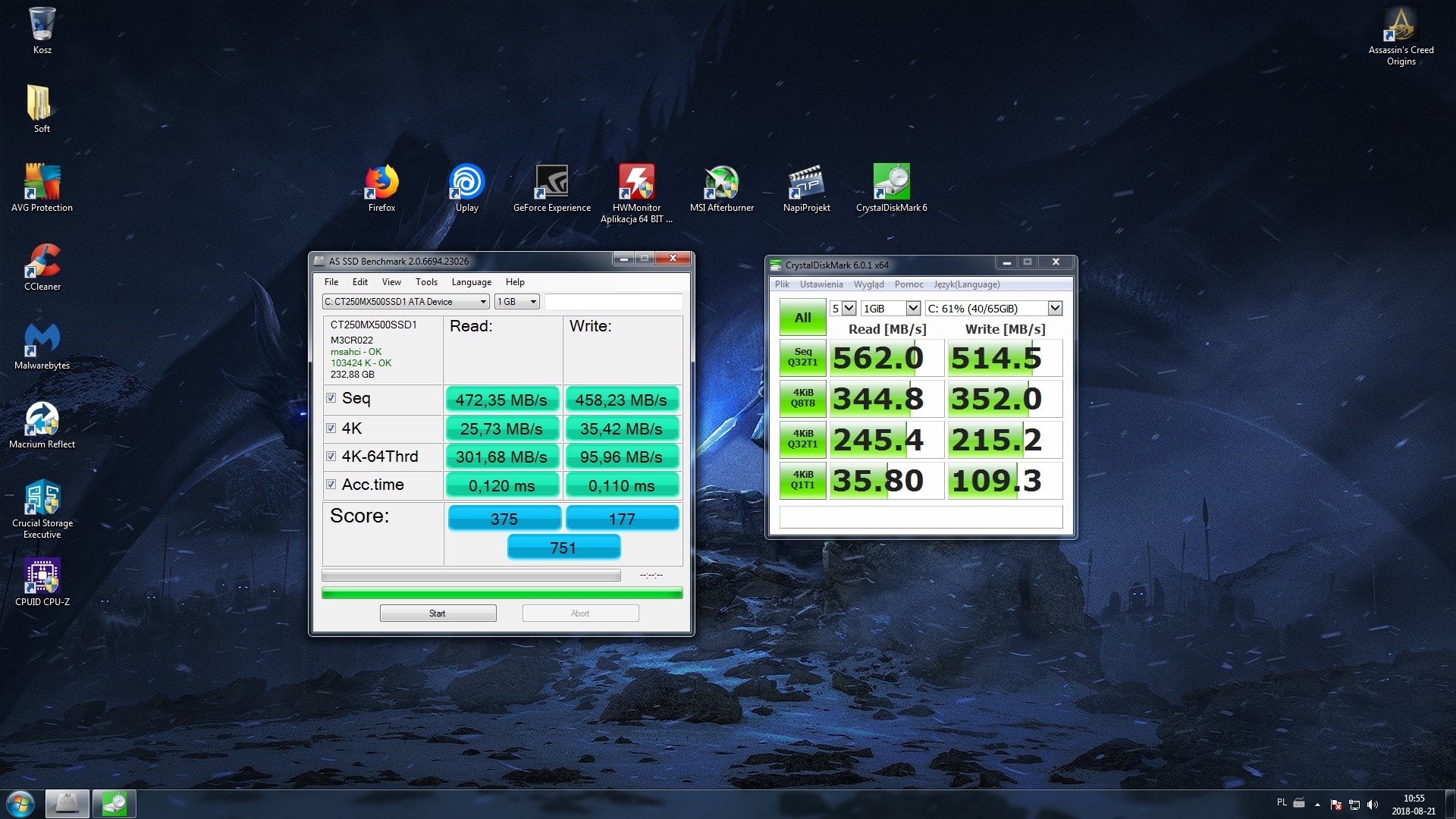Launch Firefox from the desktop
Viewport: 1456px width, 819px height.
(x=381, y=187)
